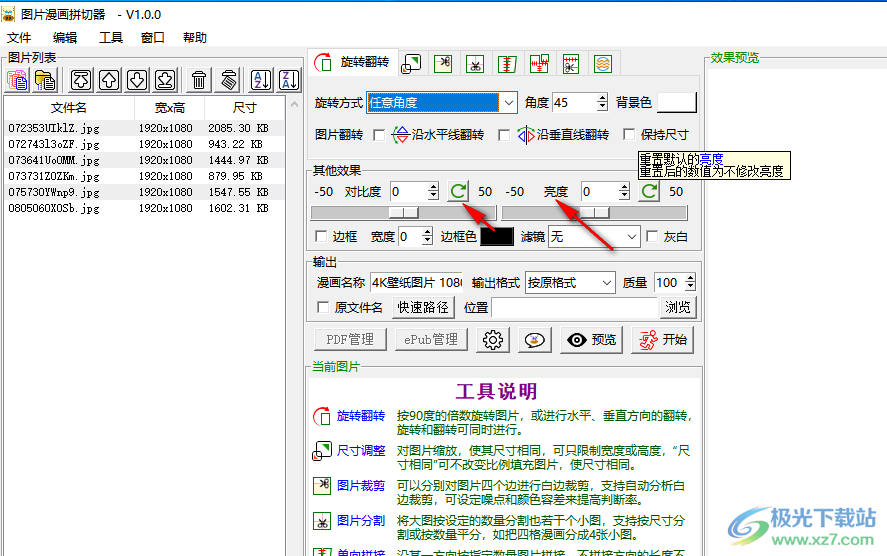Click the 对比度 spinner arrows
The image size is (887, 556).
433,191
